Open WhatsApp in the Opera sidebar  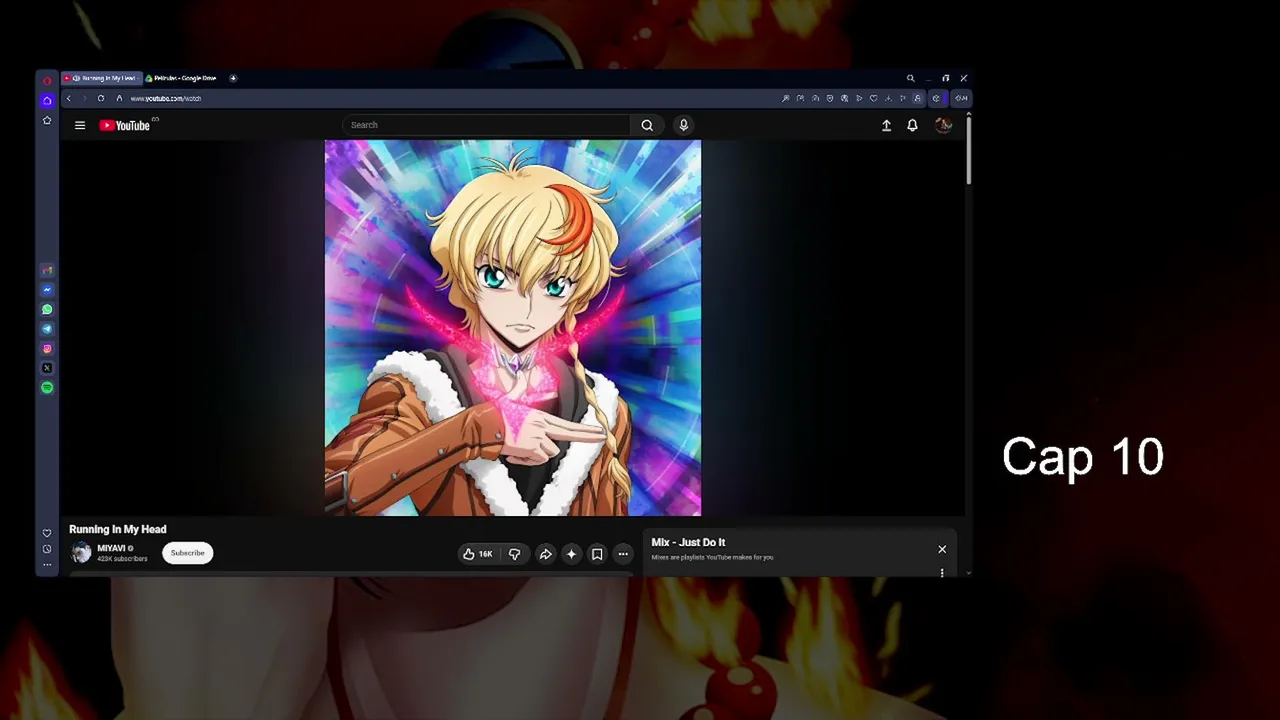[x=47, y=309]
